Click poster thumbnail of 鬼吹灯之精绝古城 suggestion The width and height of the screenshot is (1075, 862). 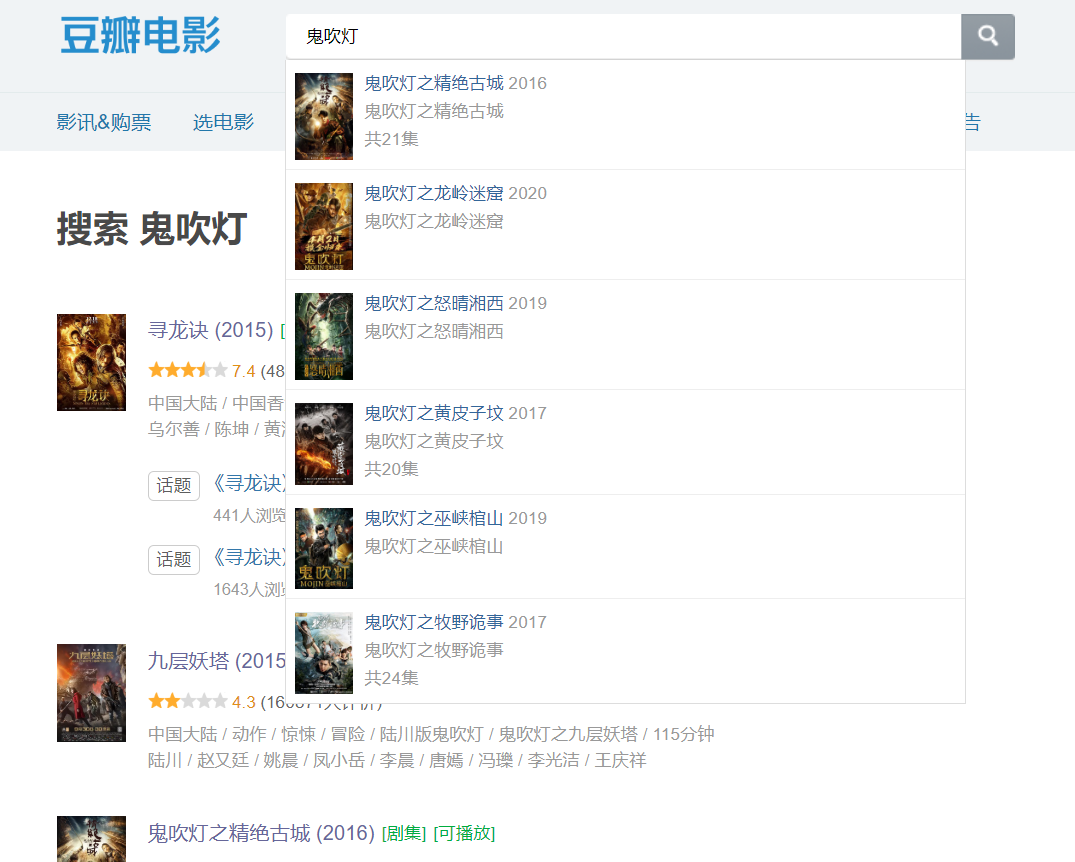point(324,117)
